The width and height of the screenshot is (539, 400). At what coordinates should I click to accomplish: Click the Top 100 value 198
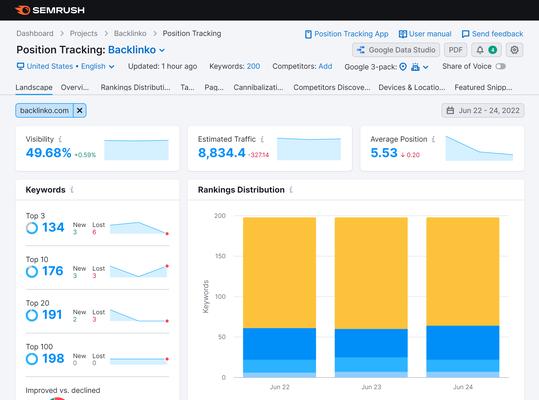(53, 359)
